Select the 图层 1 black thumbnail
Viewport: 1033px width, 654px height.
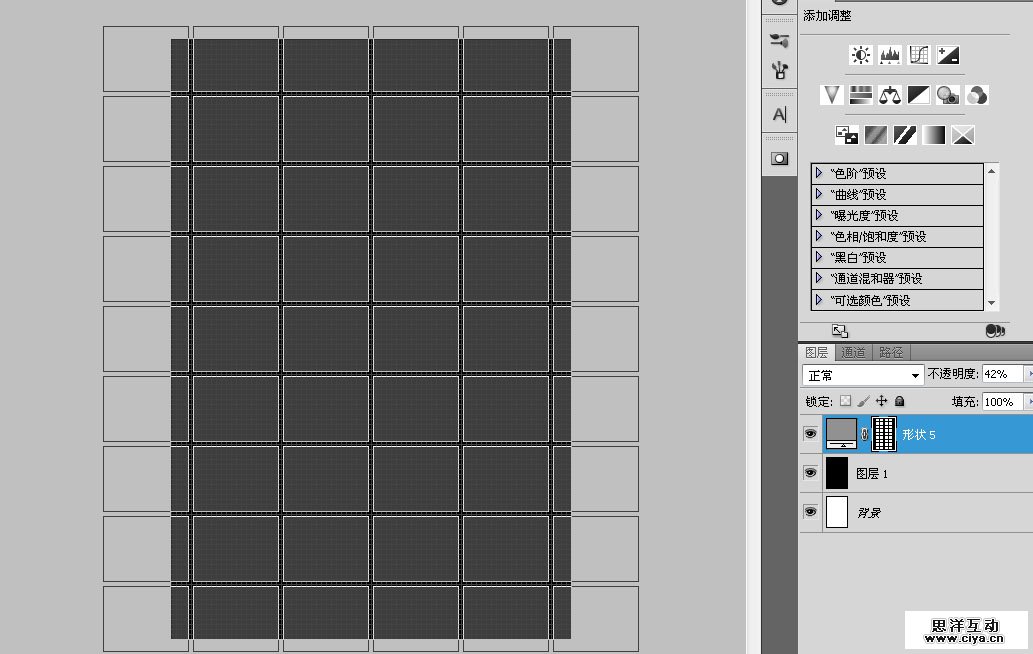coord(837,473)
